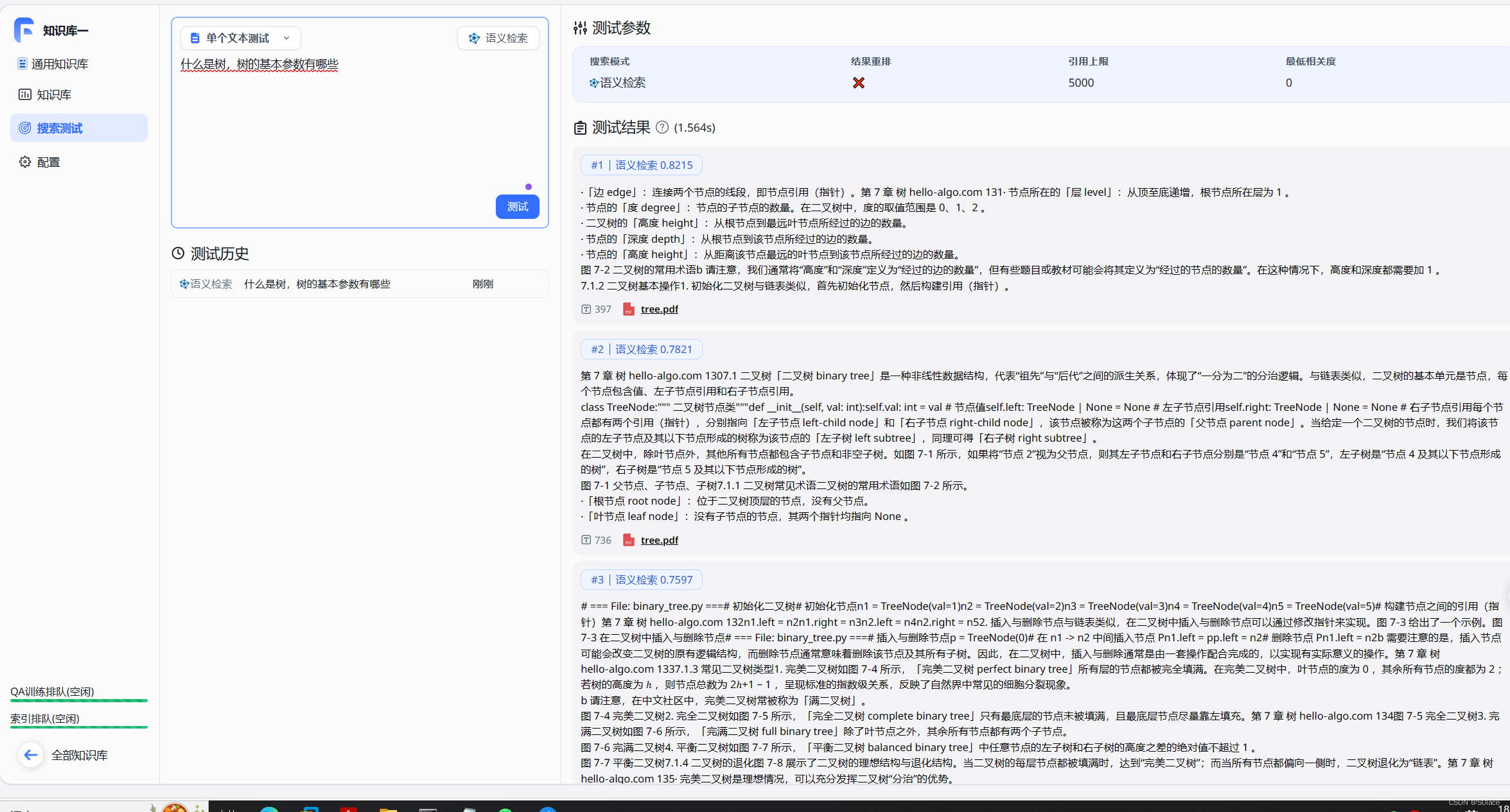The image size is (1510, 812).
Task: Open the tree.pdf link under result #2
Action: tap(659, 540)
